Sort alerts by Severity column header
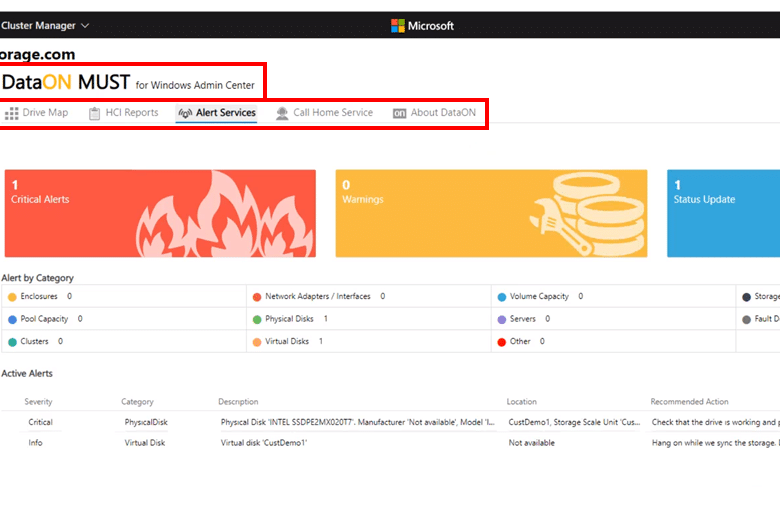This screenshot has height=514, width=780. (38, 402)
